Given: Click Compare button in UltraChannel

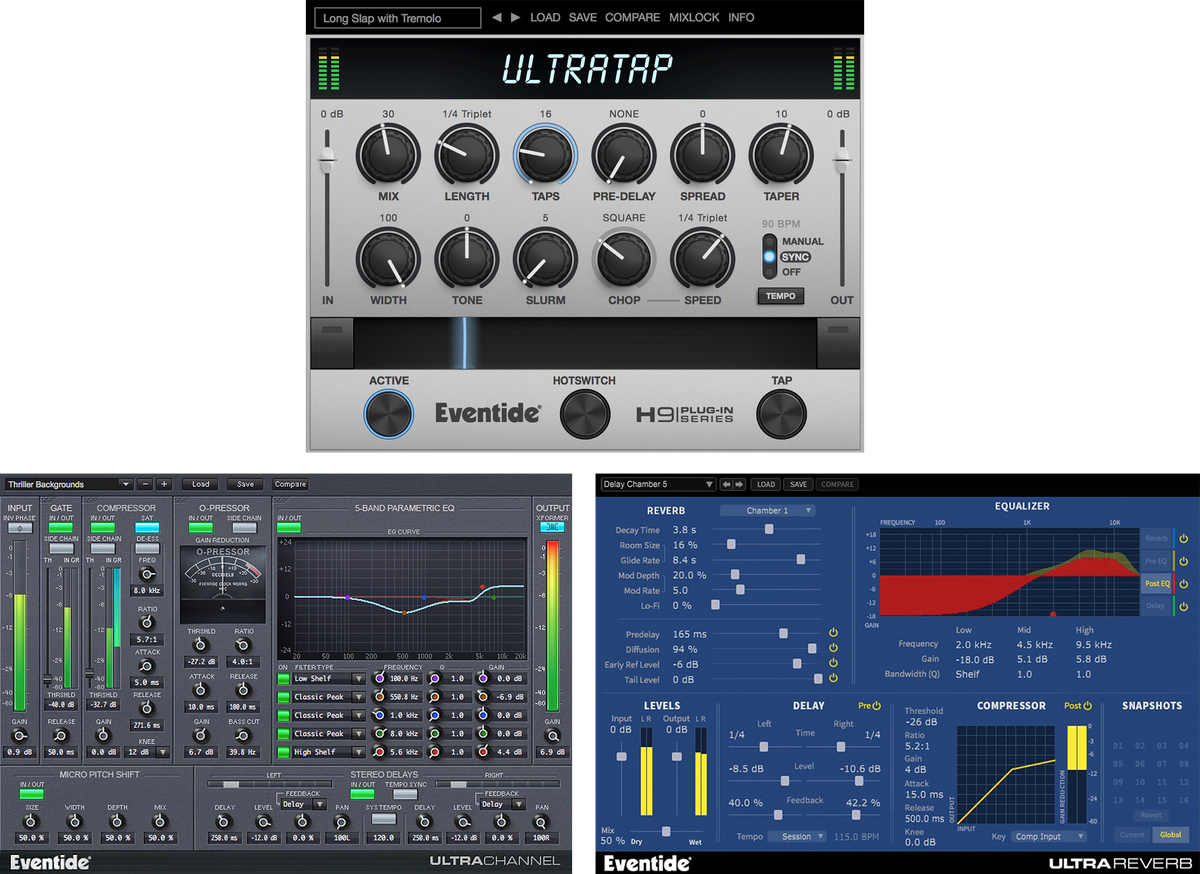Looking at the screenshot, I should click(290, 484).
